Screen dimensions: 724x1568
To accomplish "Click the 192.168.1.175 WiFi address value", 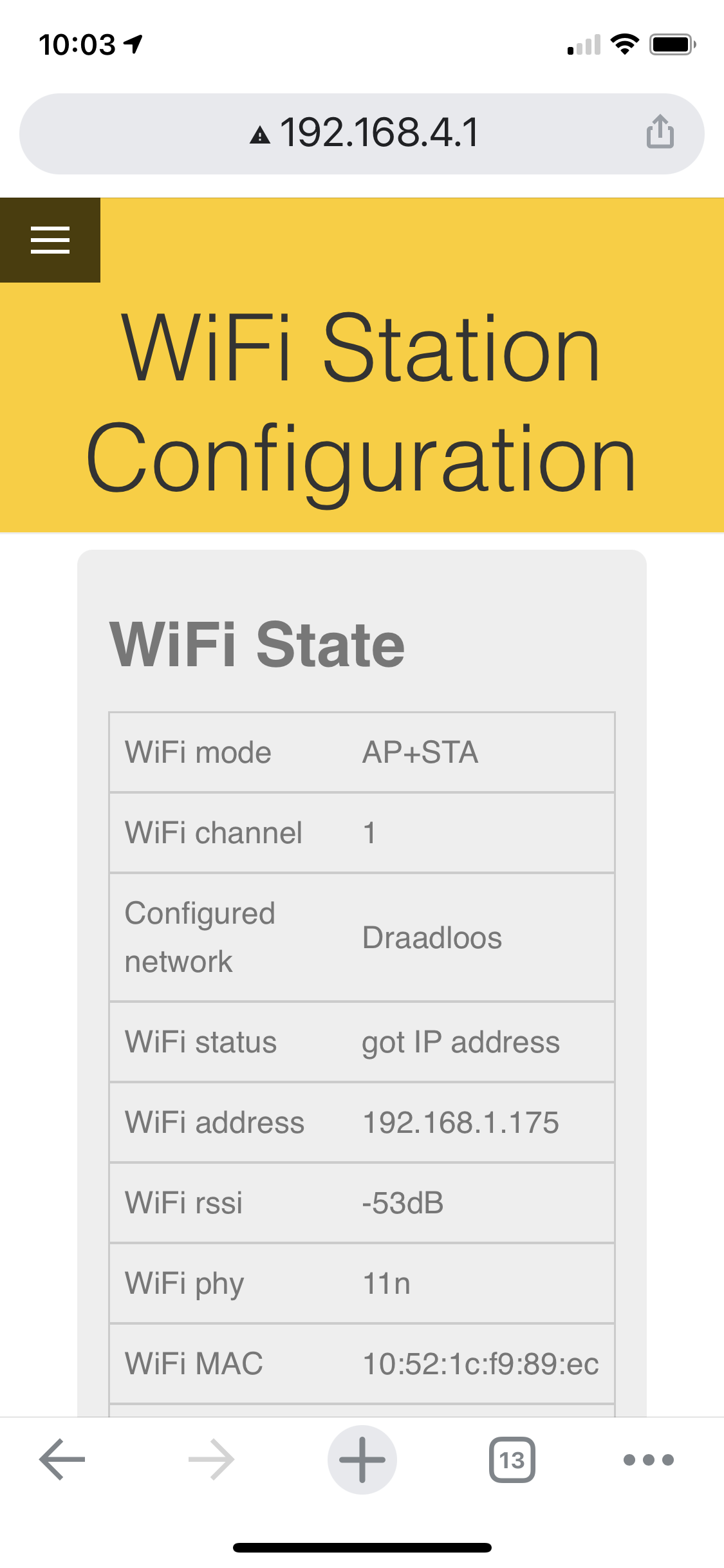I will 461,1123.
